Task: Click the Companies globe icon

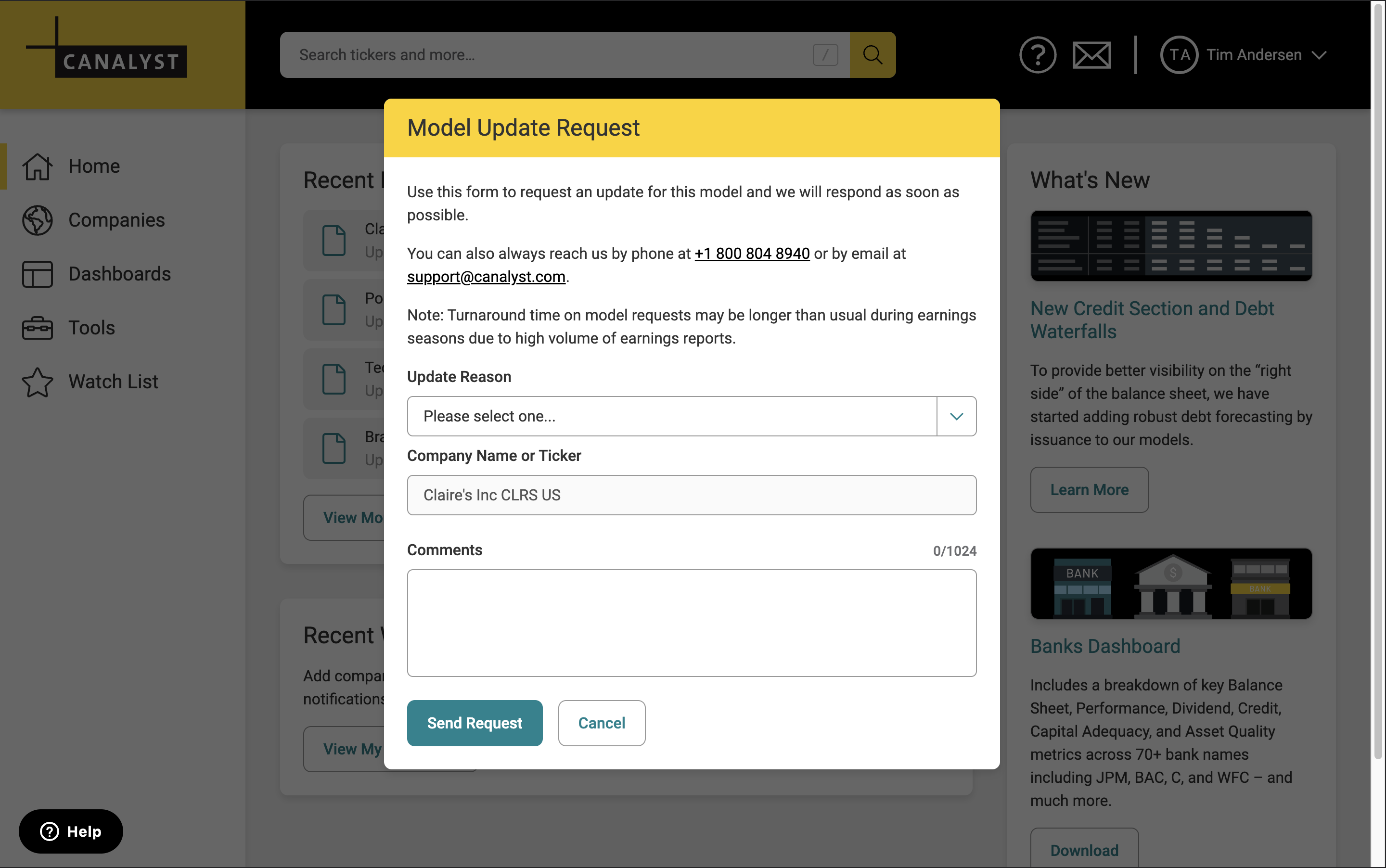Action: coord(38,220)
